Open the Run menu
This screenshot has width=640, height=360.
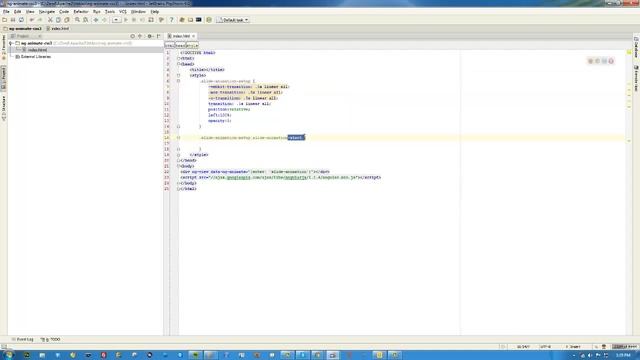[x=97, y=12]
